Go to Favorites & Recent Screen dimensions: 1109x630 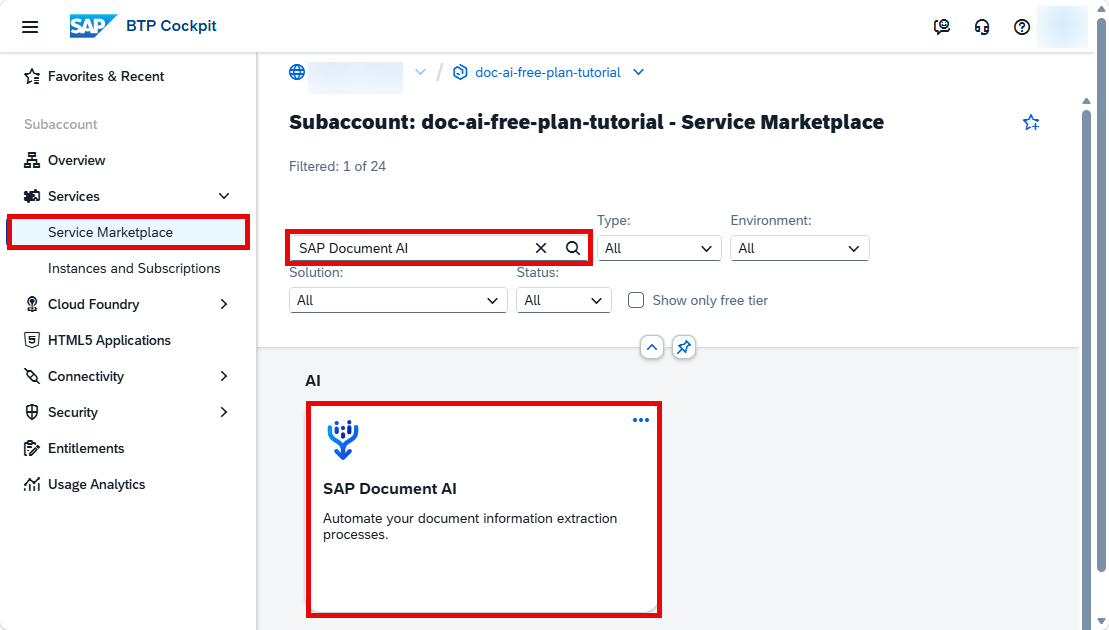coord(106,76)
